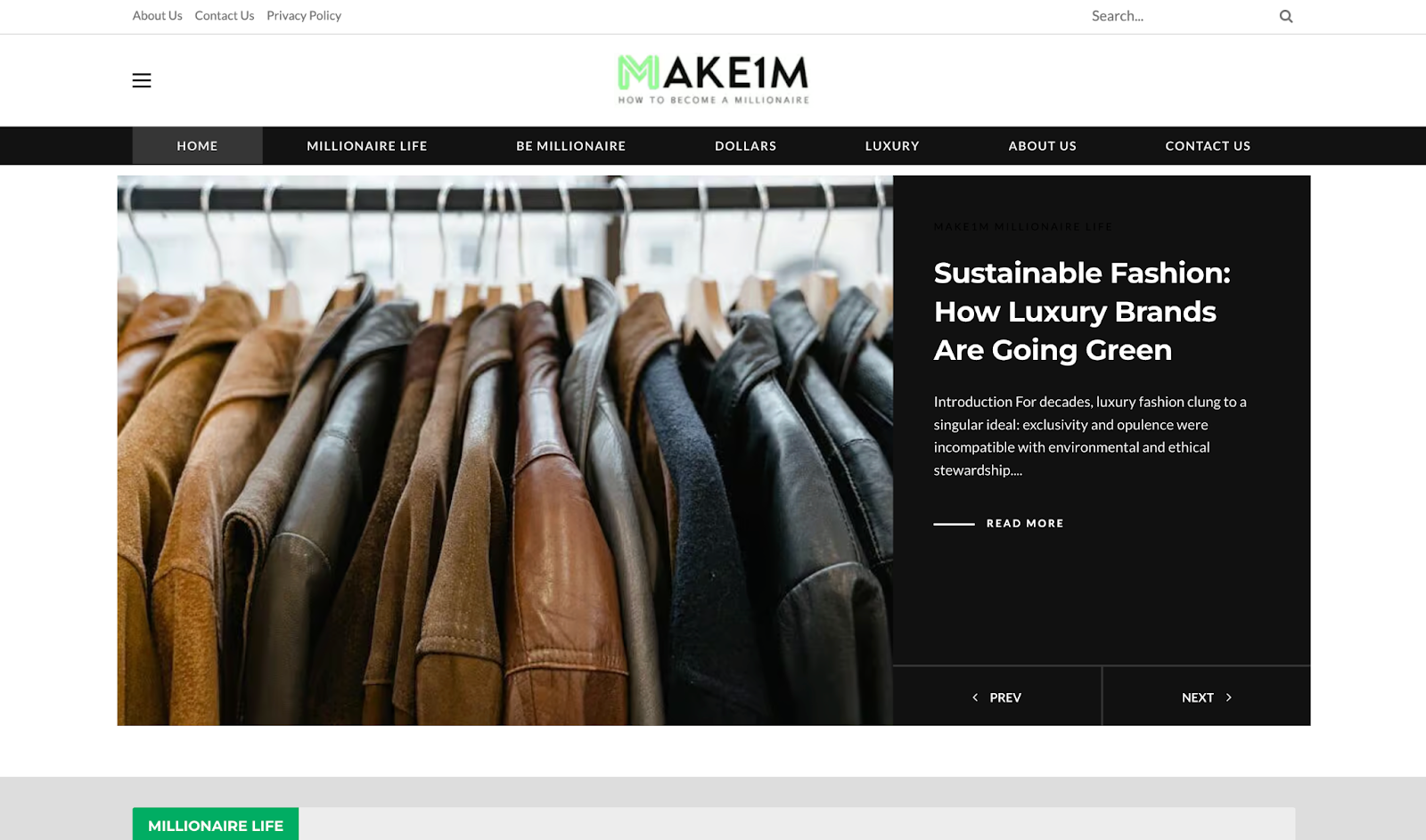Focus the Search input field
Image resolution: width=1426 pixels, height=840 pixels.
(x=1178, y=16)
